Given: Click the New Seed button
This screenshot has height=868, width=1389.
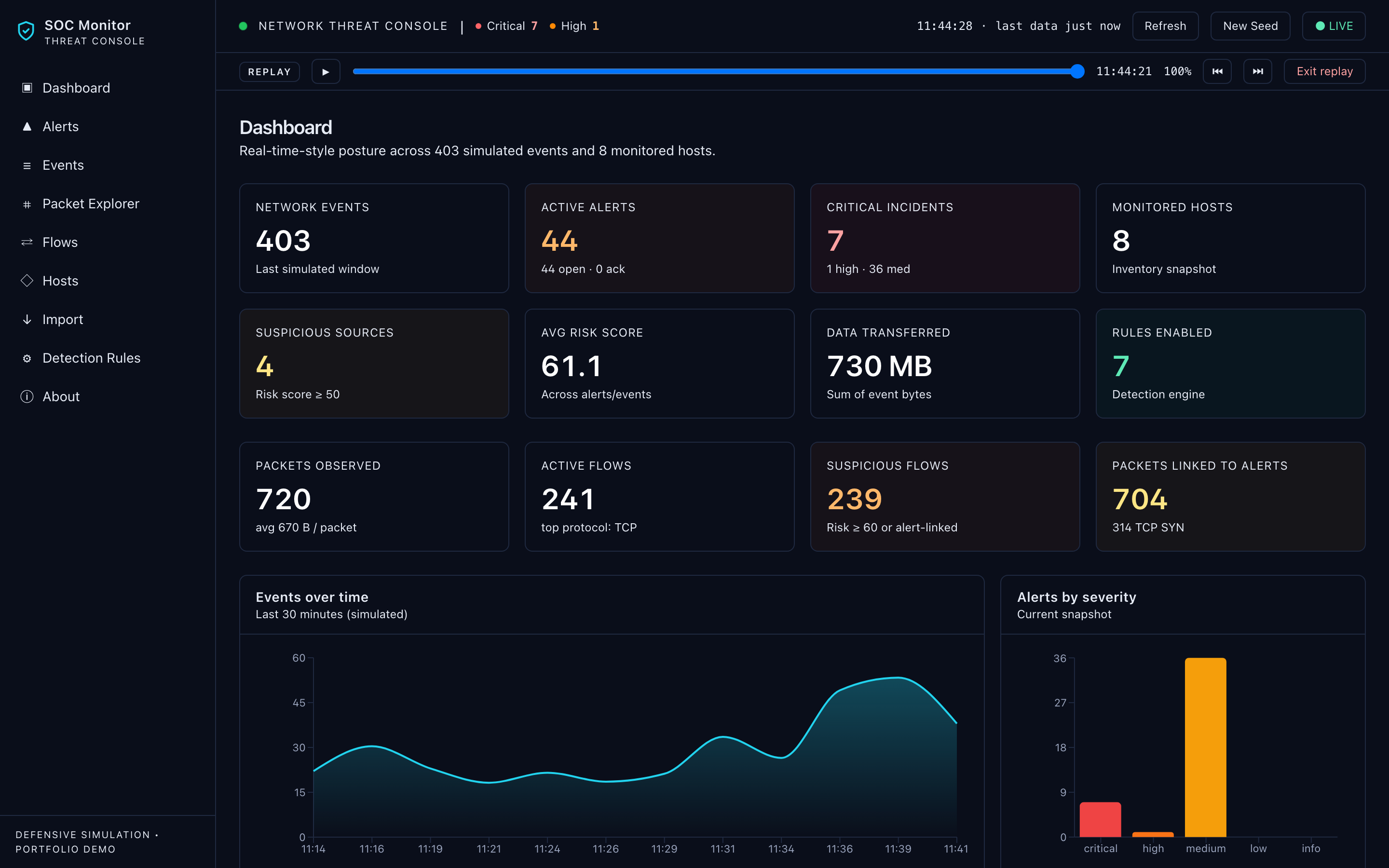Looking at the screenshot, I should [1250, 26].
